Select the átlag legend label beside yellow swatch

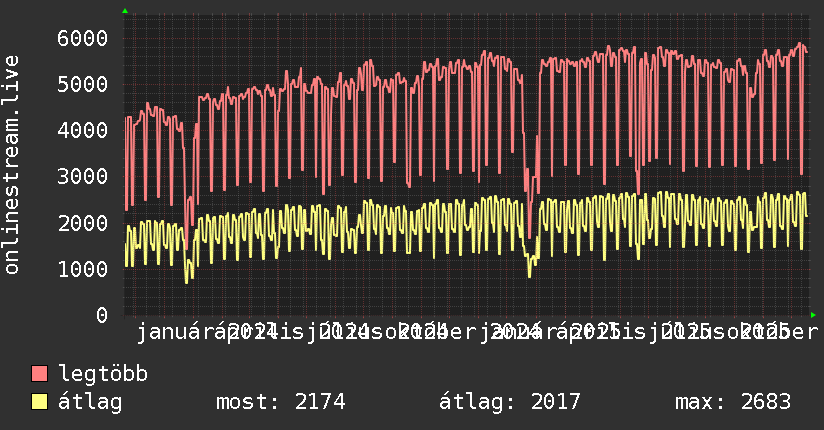point(90,402)
